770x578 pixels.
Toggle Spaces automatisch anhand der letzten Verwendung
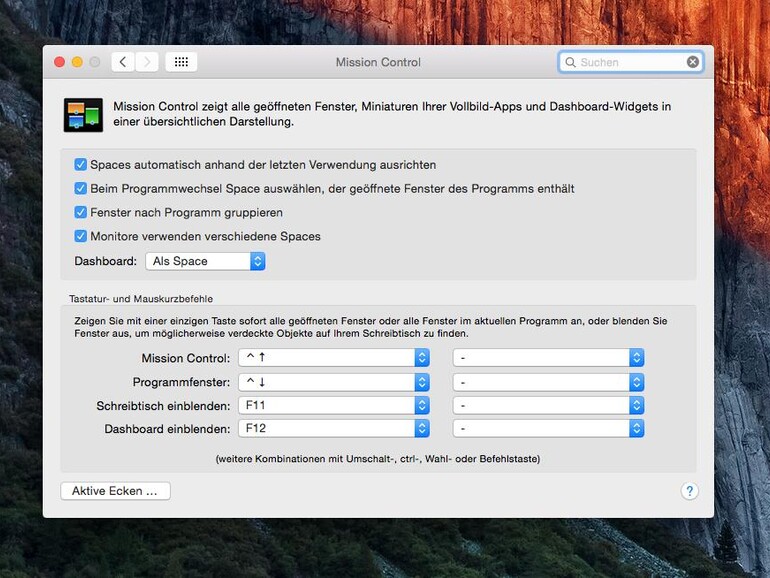(81, 165)
